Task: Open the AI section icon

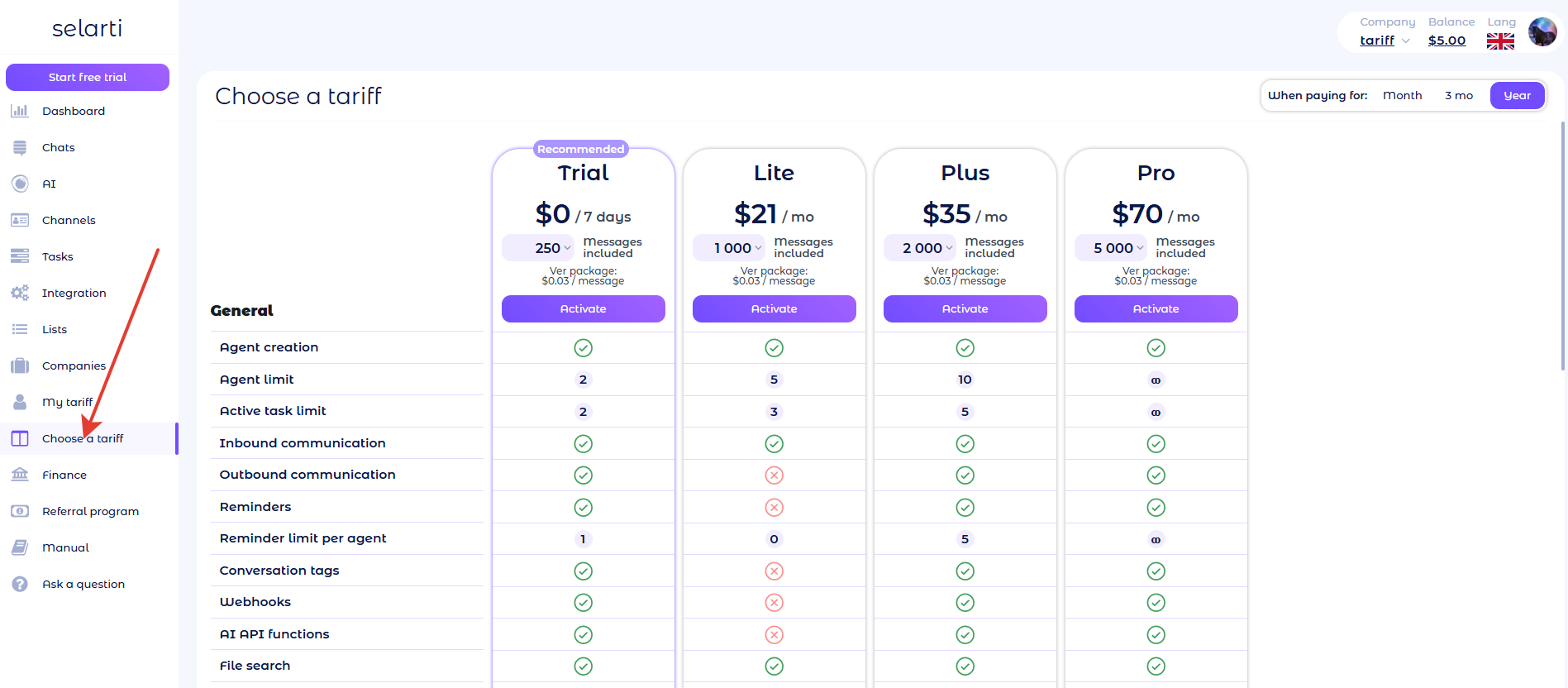Action: coord(20,184)
